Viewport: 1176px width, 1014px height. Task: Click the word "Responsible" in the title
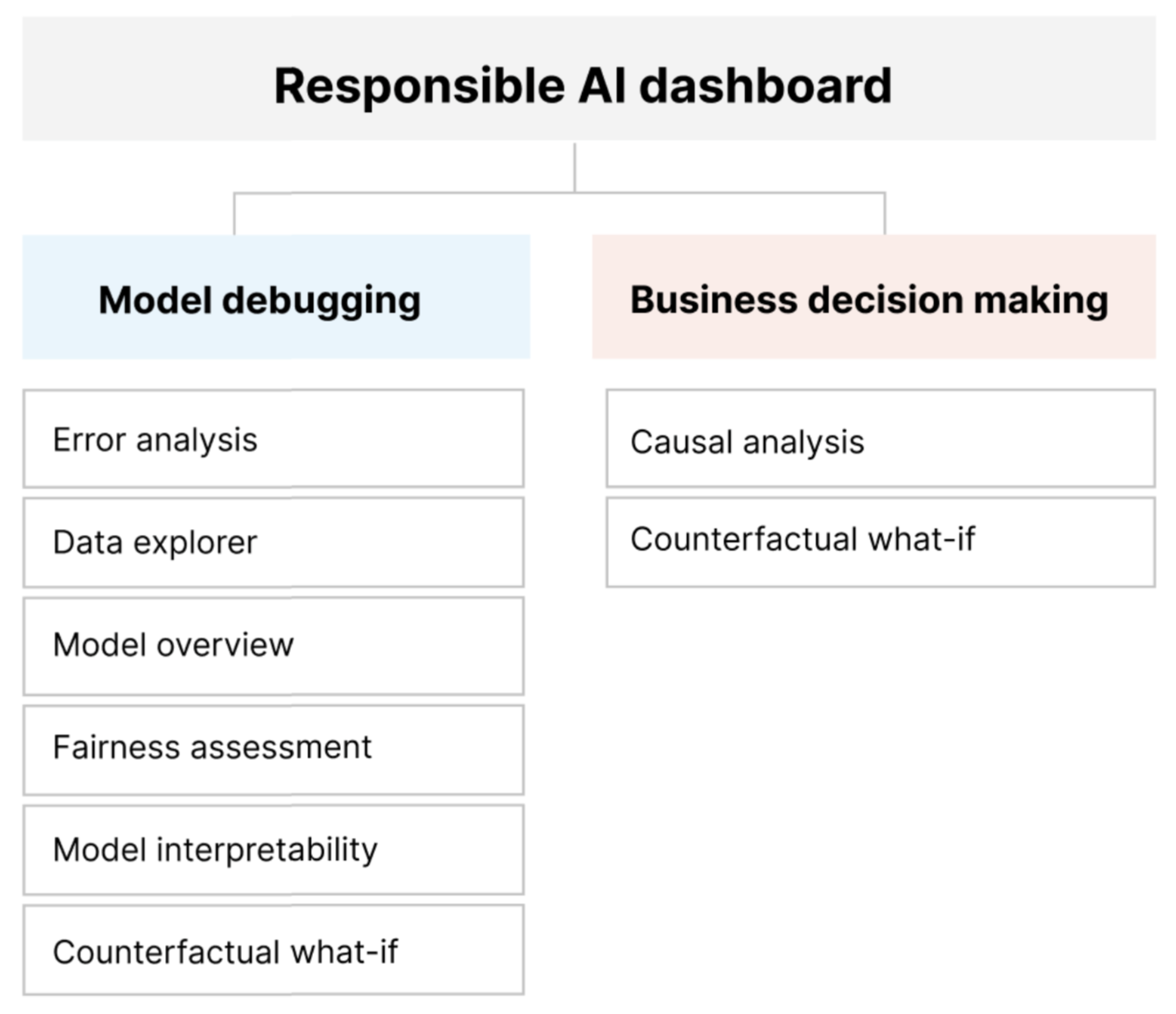(419, 86)
